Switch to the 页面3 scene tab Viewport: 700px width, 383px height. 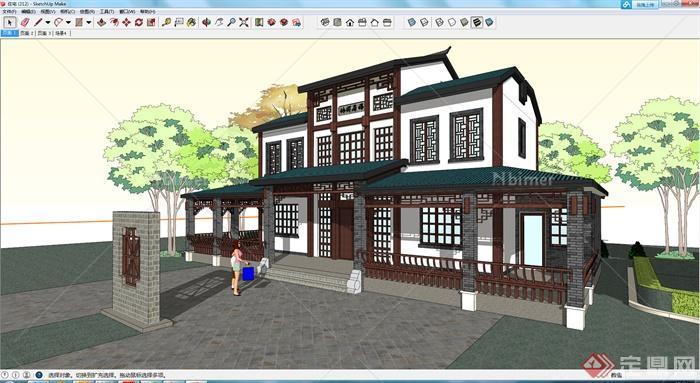pyautogui.click(x=44, y=33)
